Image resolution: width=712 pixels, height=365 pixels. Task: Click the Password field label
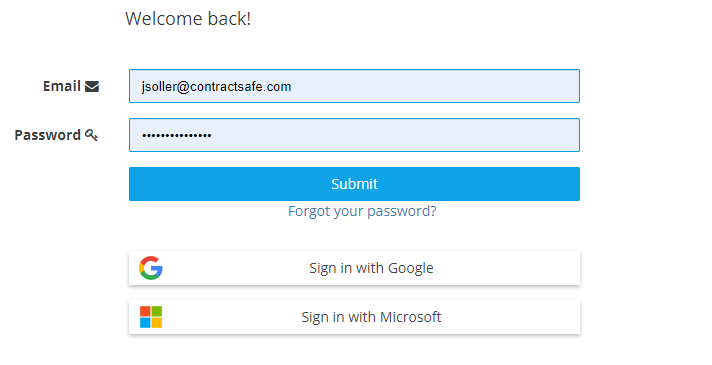click(x=48, y=135)
